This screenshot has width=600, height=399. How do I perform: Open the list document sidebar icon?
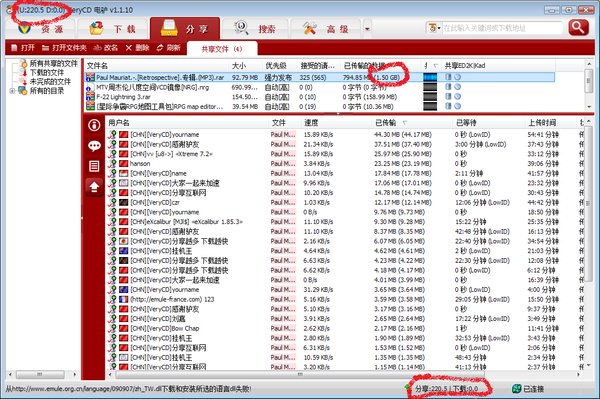(x=94, y=166)
